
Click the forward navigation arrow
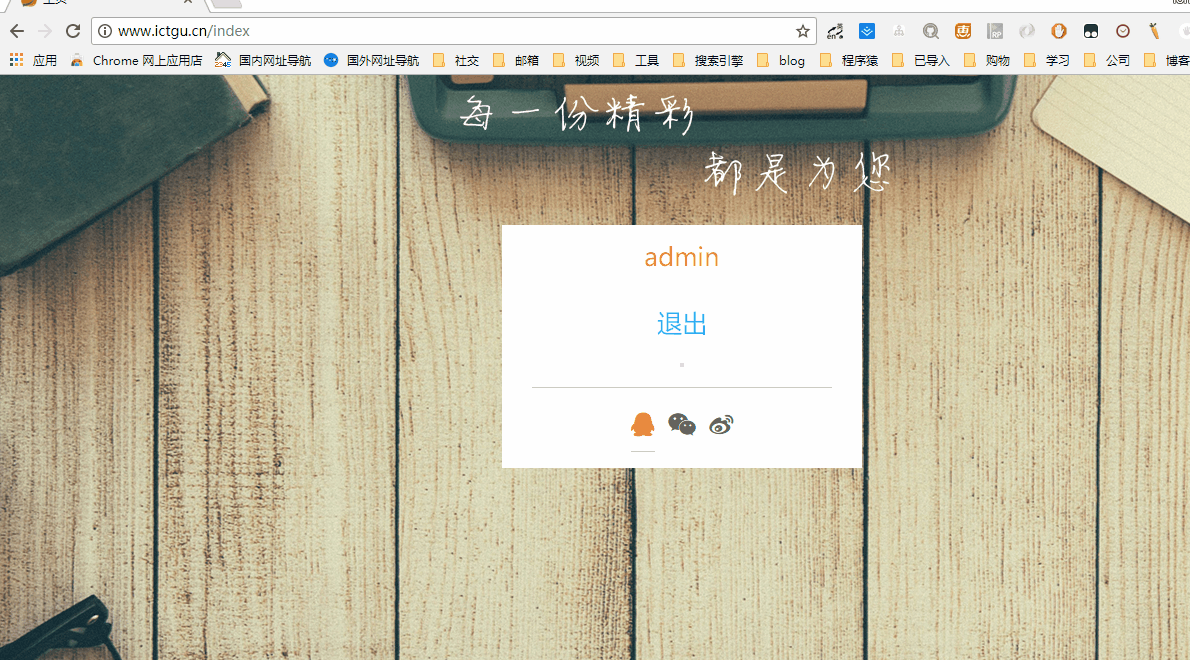(x=45, y=31)
